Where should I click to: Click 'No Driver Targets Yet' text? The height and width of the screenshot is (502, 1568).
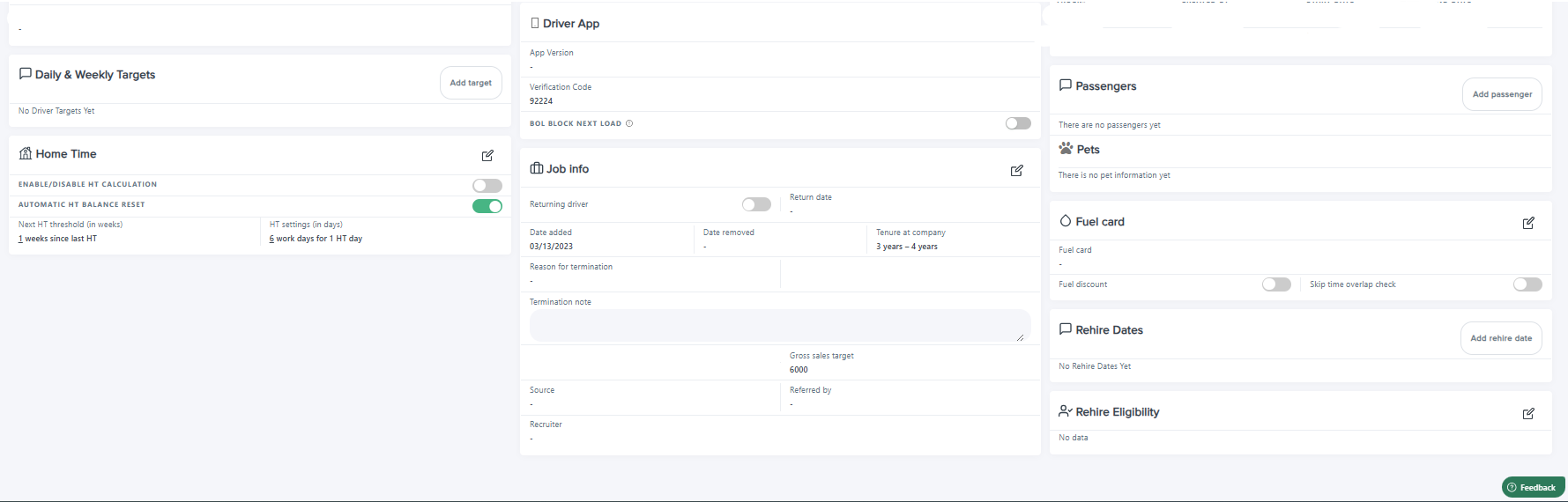[x=56, y=111]
